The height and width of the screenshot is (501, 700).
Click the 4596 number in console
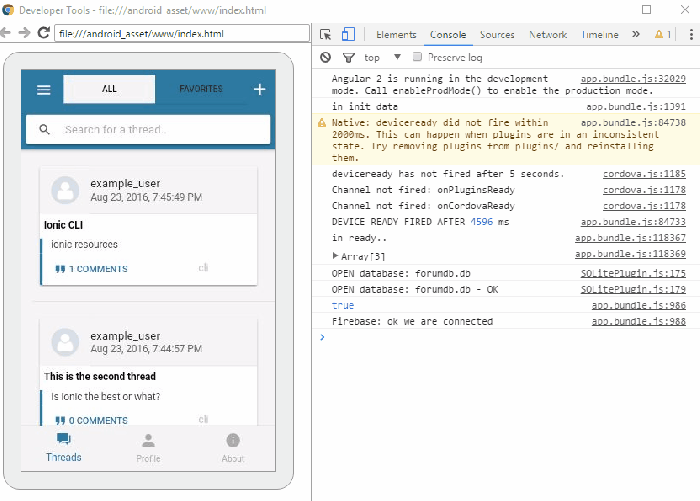coord(482,222)
